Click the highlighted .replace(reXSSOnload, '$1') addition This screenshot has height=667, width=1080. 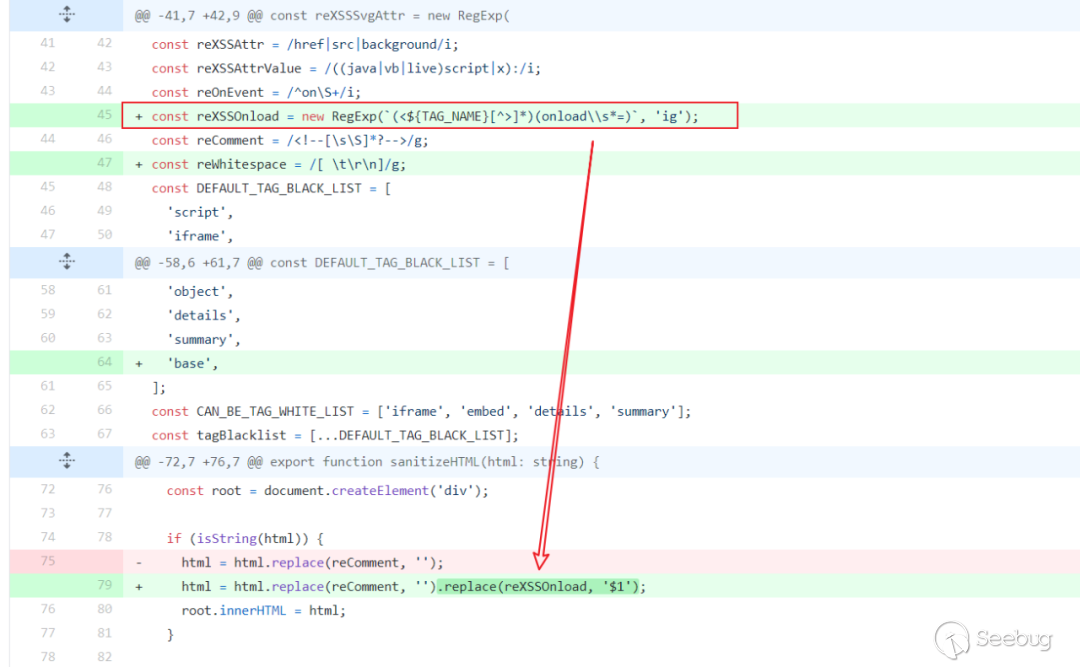tap(541, 586)
